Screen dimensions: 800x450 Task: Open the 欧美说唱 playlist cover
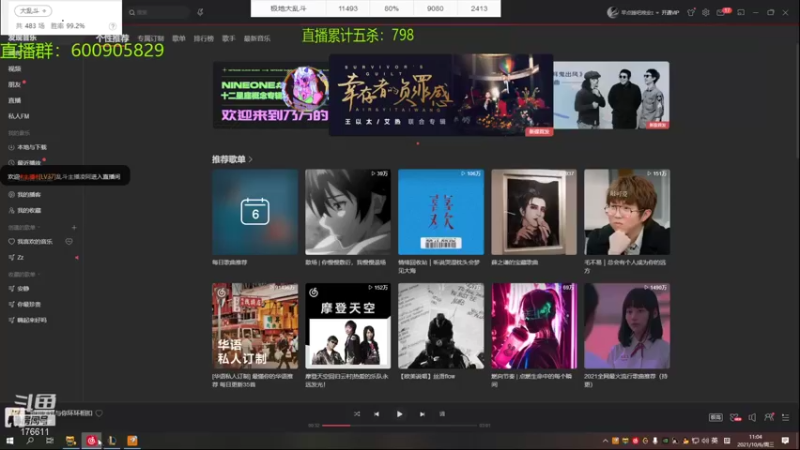click(x=441, y=326)
